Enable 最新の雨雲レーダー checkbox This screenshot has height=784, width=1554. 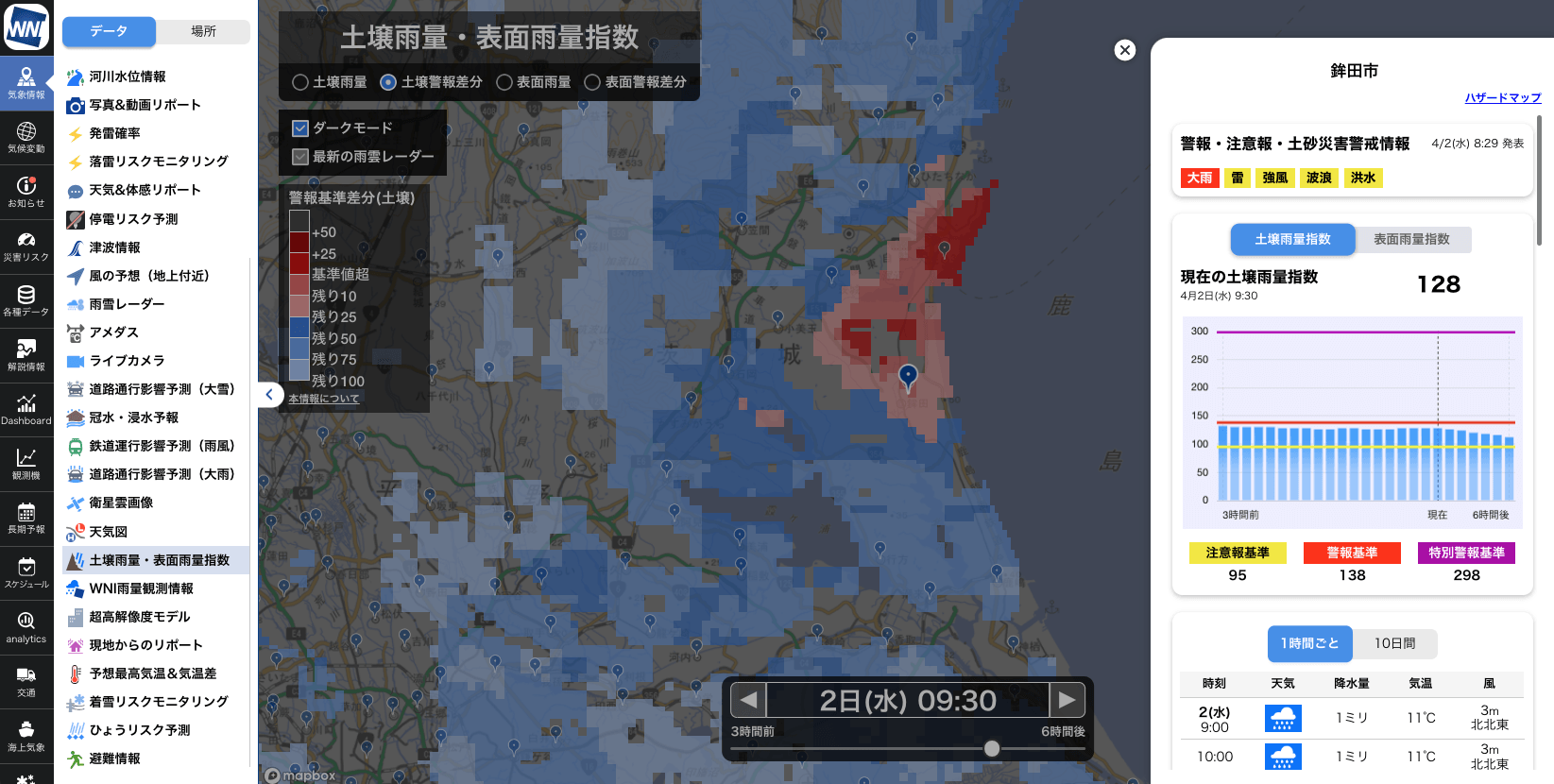click(x=300, y=157)
